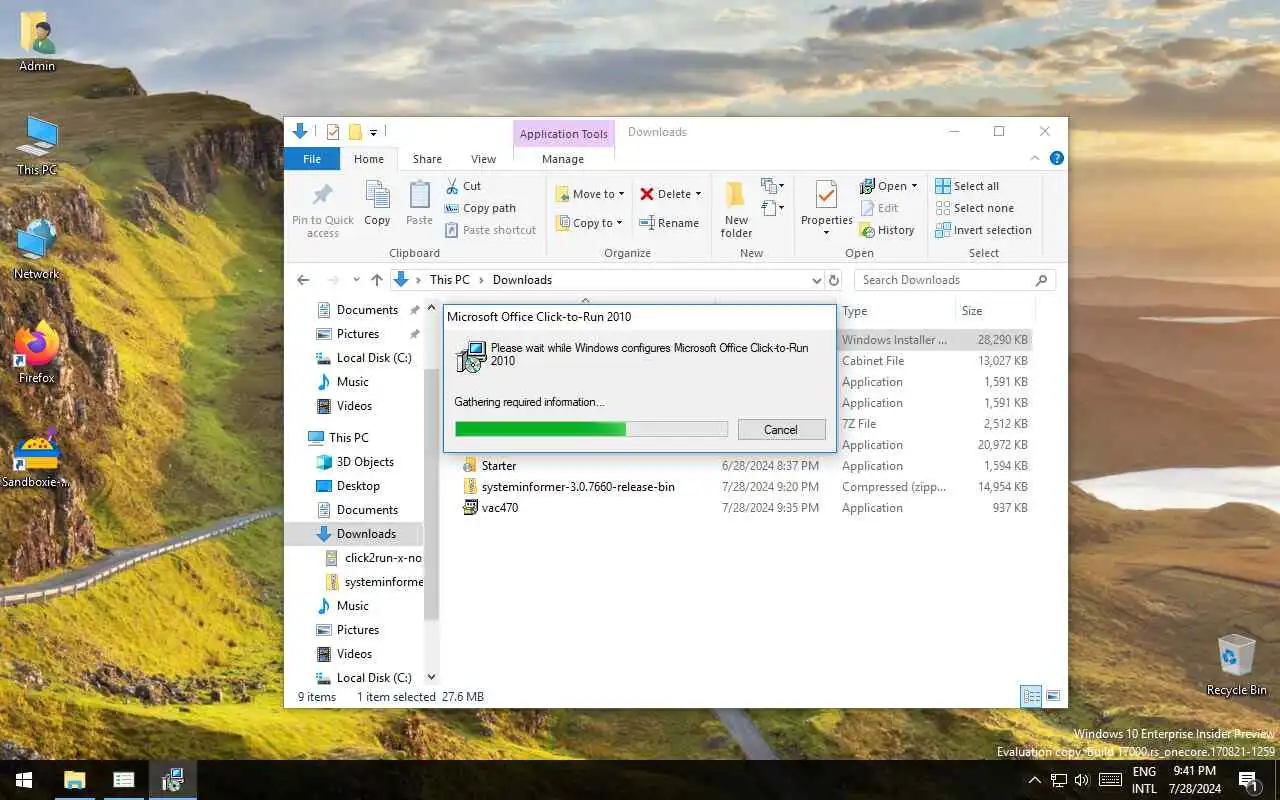
Task: Select the Admin folder on desktop
Action: (x=37, y=41)
